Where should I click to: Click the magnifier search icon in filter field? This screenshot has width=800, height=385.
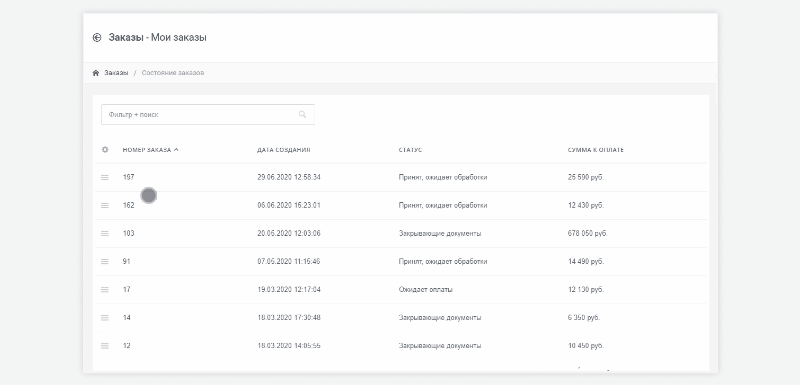(303, 114)
